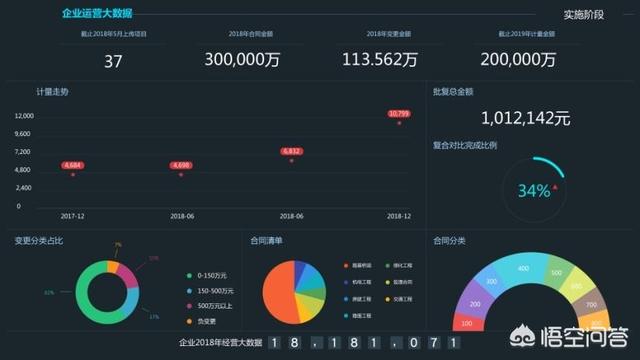Toggle the blue pie legend dot

click(x=346, y=299)
